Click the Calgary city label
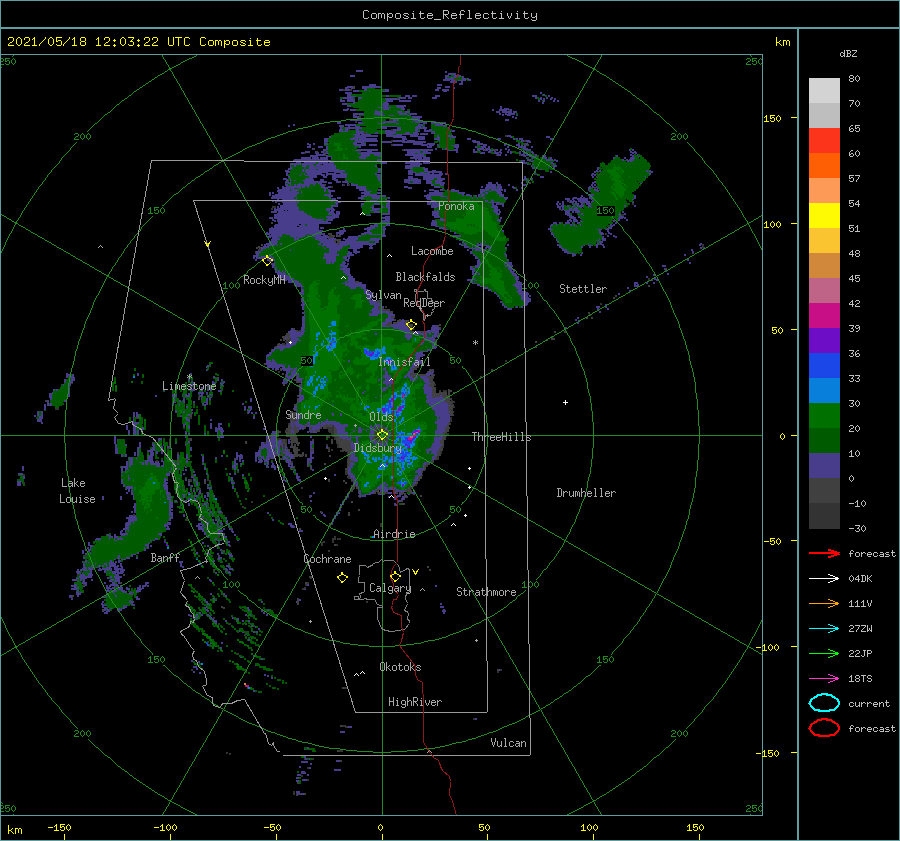 (390, 588)
